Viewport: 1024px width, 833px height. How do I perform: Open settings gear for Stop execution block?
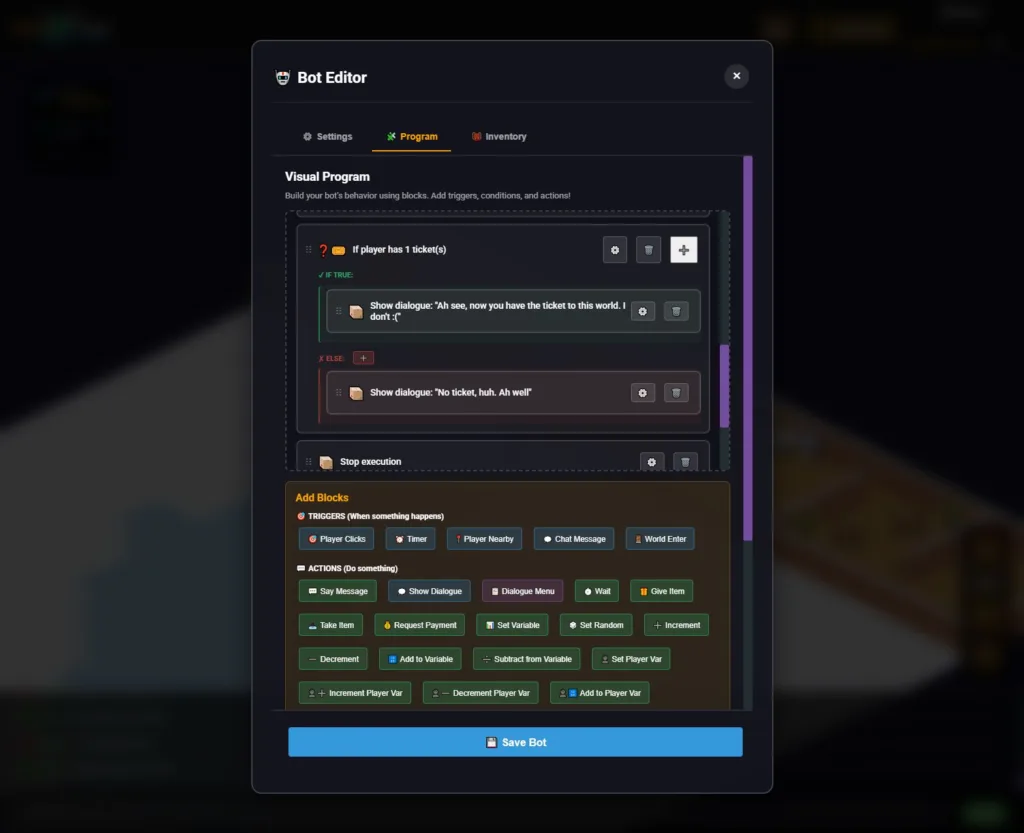click(651, 462)
